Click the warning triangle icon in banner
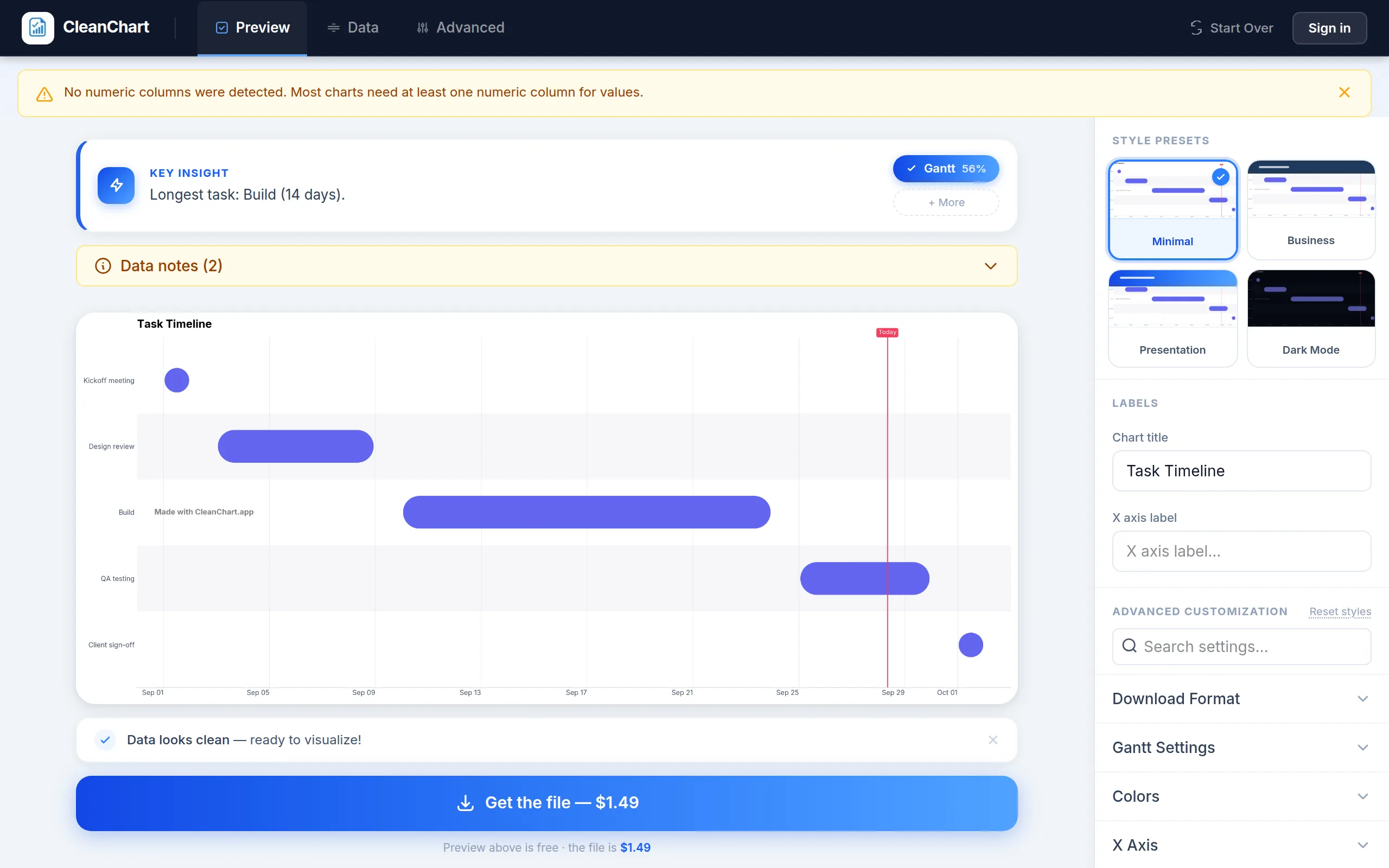 (44, 93)
